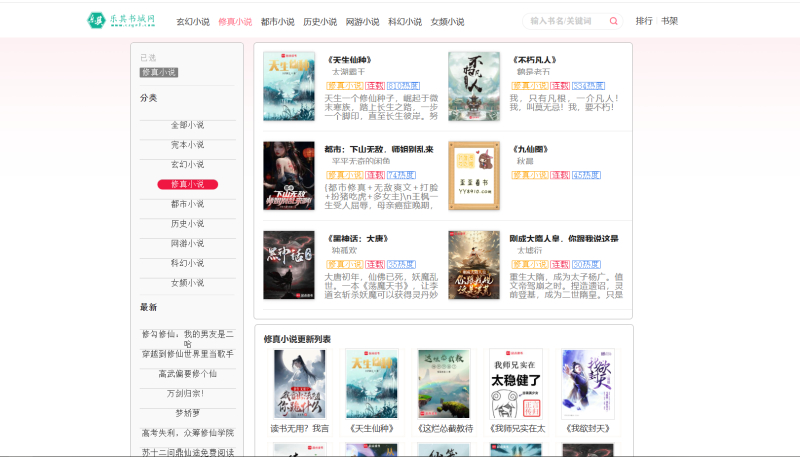
Task: Click the 修真小说更新列表 section heading
Action: [x=297, y=339]
